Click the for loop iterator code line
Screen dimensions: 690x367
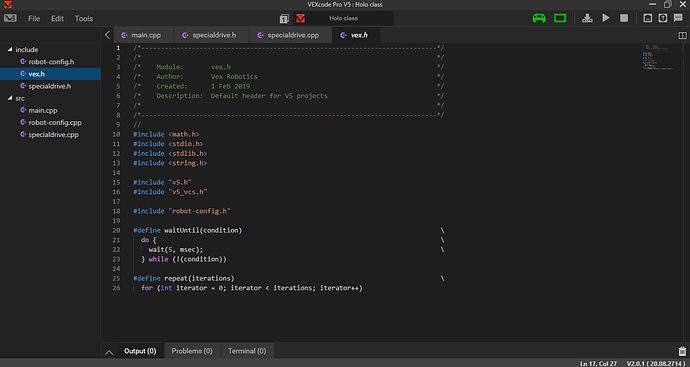tap(252, 288)
